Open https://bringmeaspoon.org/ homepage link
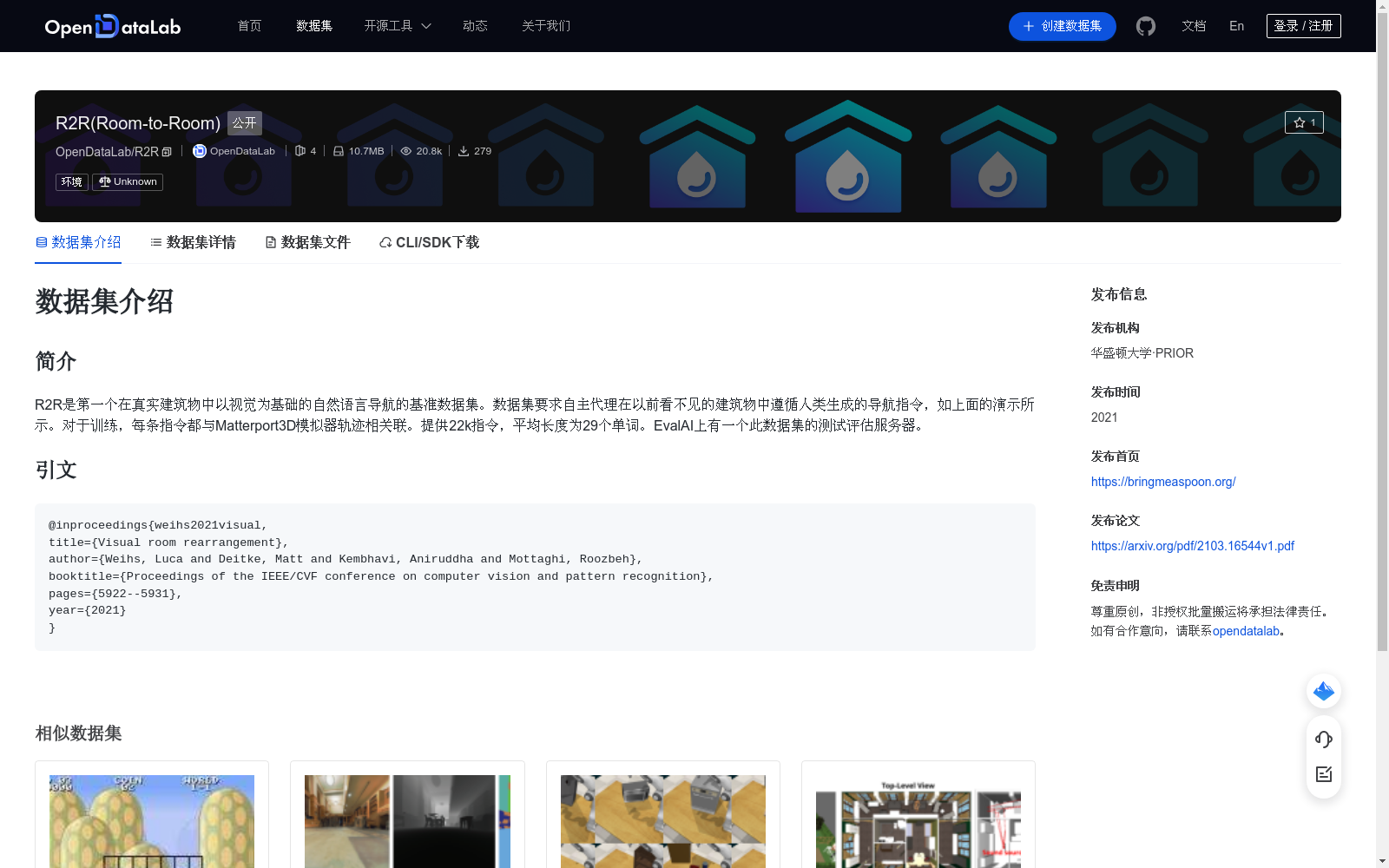Screen dimensions: 1389x868 pyautogui.click(x=1163, y=482)
